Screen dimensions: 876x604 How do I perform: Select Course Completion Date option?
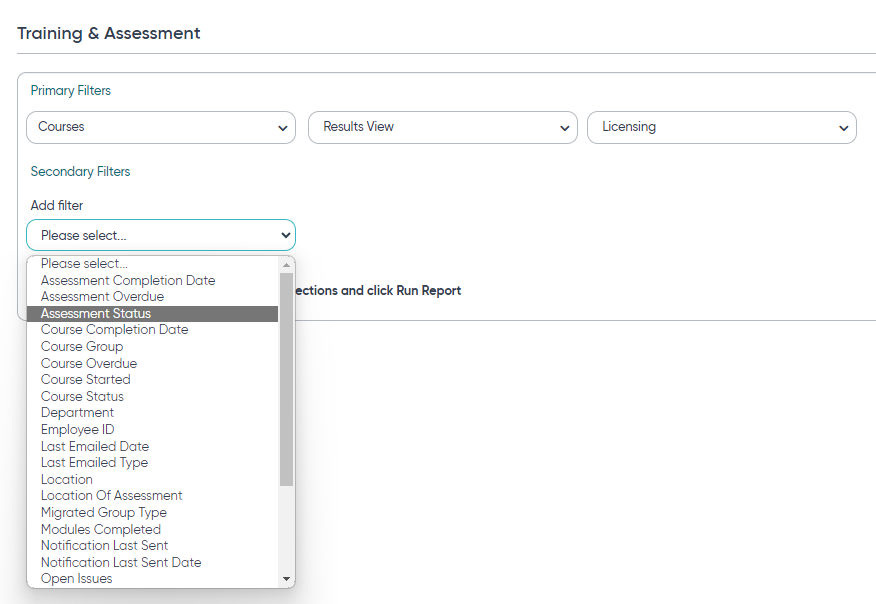pos(153,330)
